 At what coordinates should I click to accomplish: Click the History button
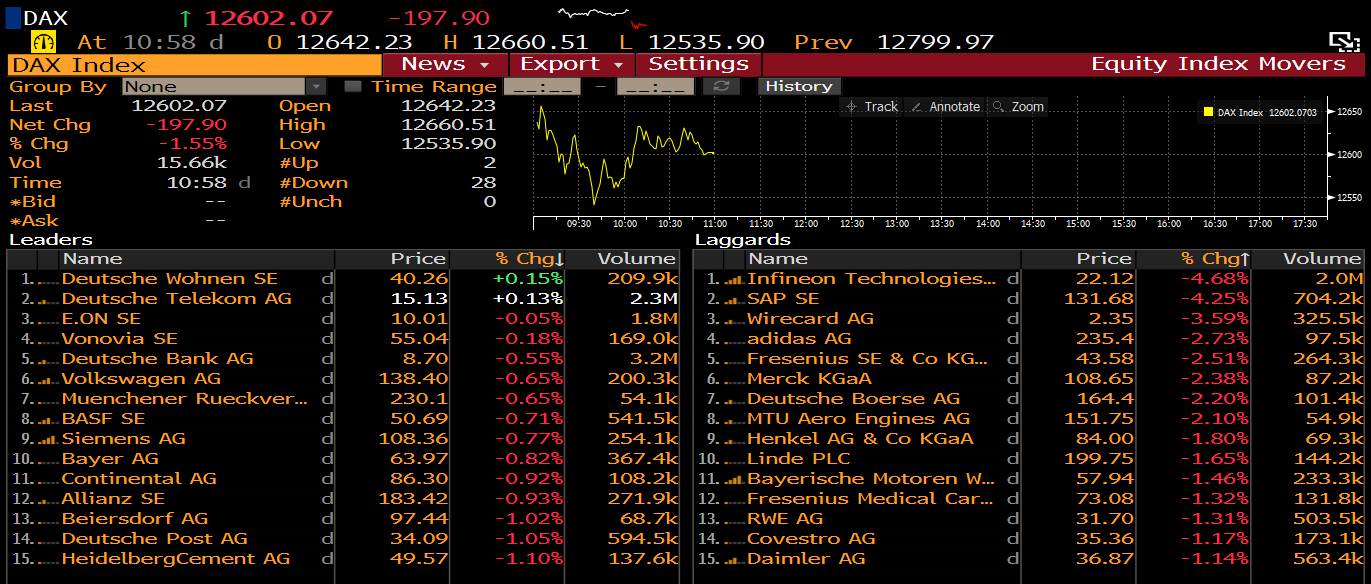pyautogui.click(x=798, y=86)
